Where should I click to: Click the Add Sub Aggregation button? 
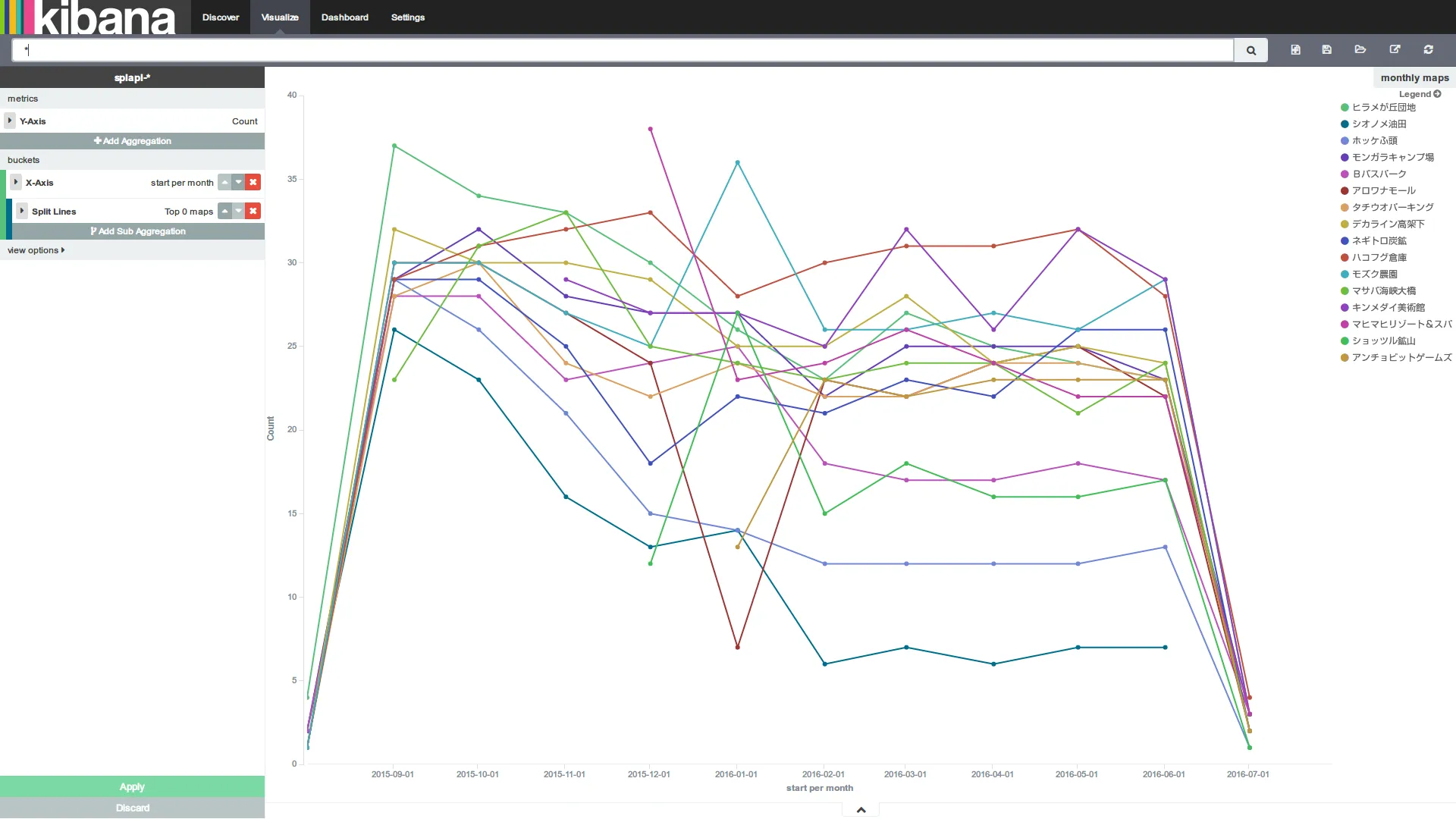tap(138, 231)
